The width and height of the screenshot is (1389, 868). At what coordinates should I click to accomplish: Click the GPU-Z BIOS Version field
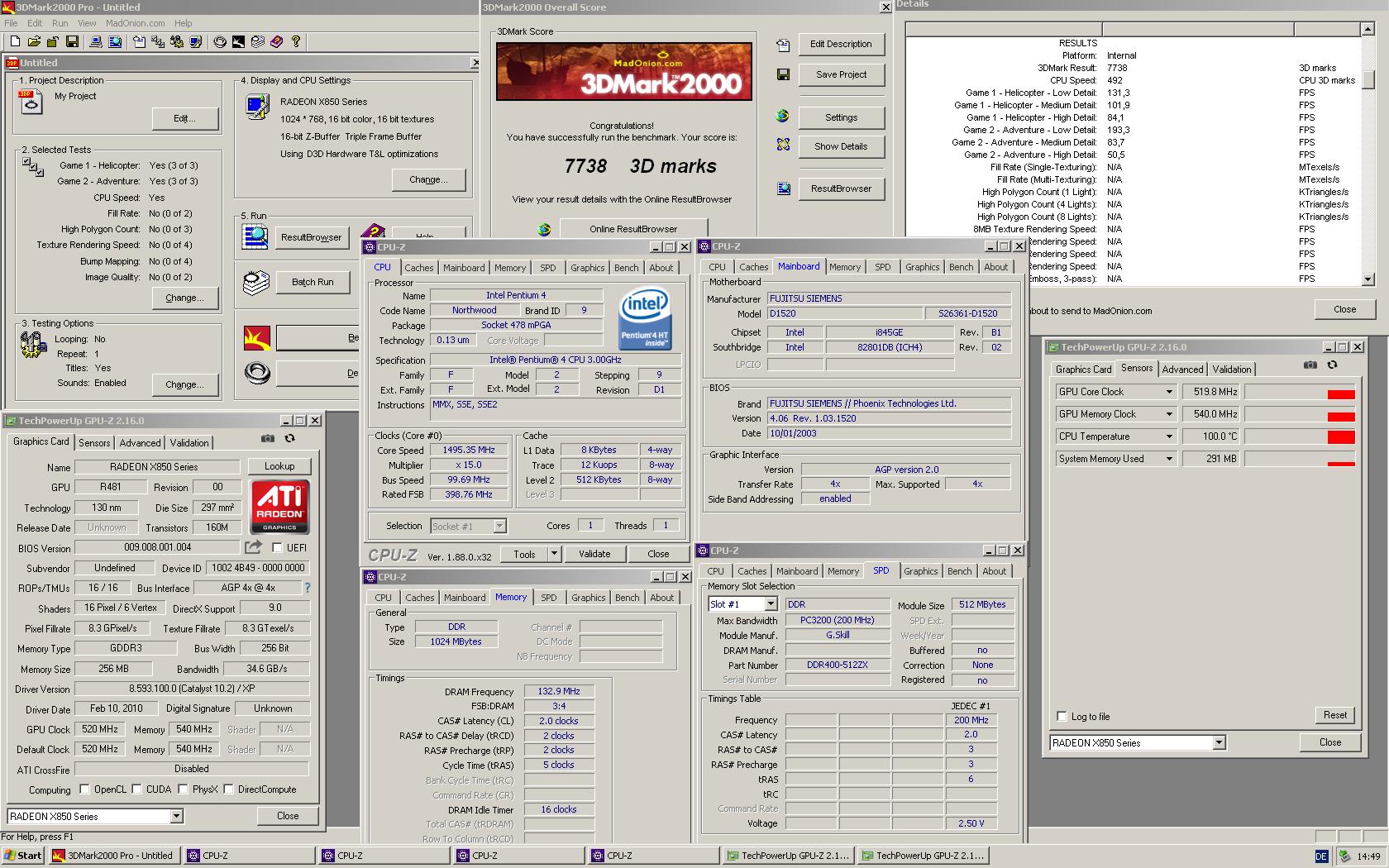click(157, 547)
